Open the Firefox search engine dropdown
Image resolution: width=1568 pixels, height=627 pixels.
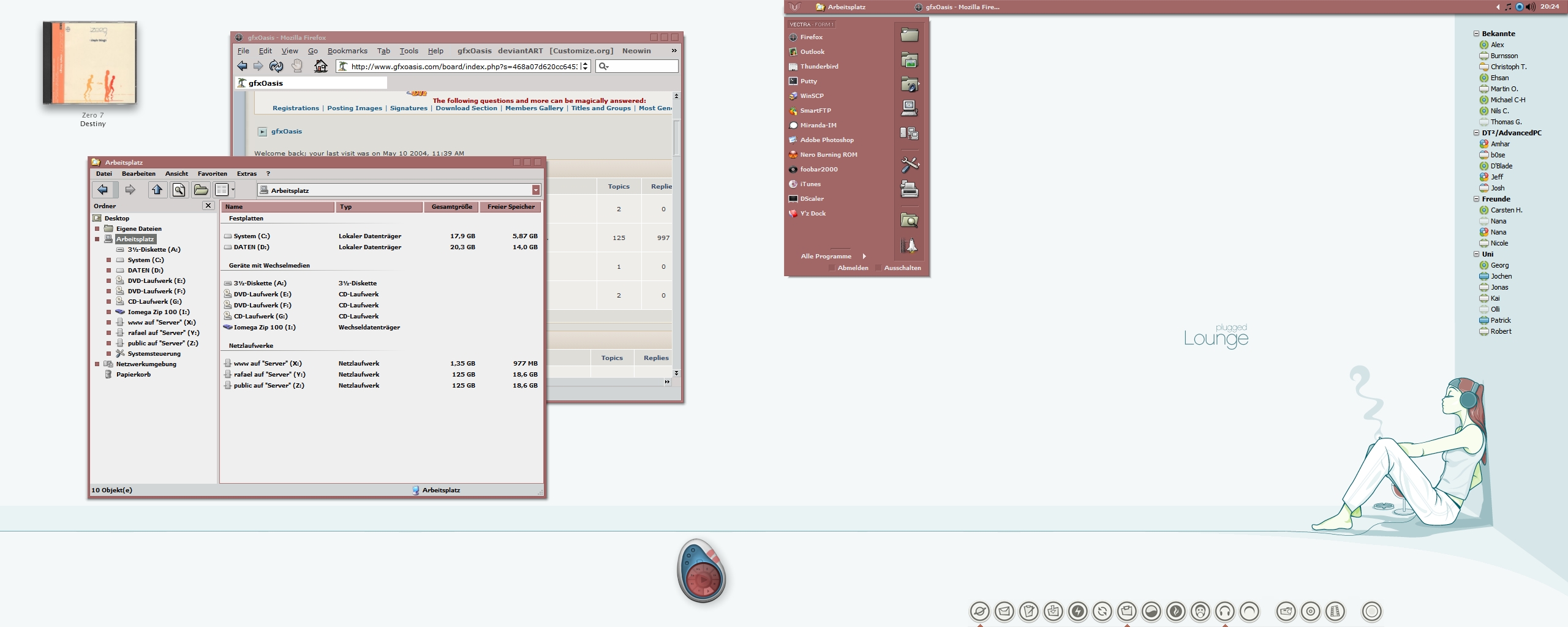click(603, 66)
